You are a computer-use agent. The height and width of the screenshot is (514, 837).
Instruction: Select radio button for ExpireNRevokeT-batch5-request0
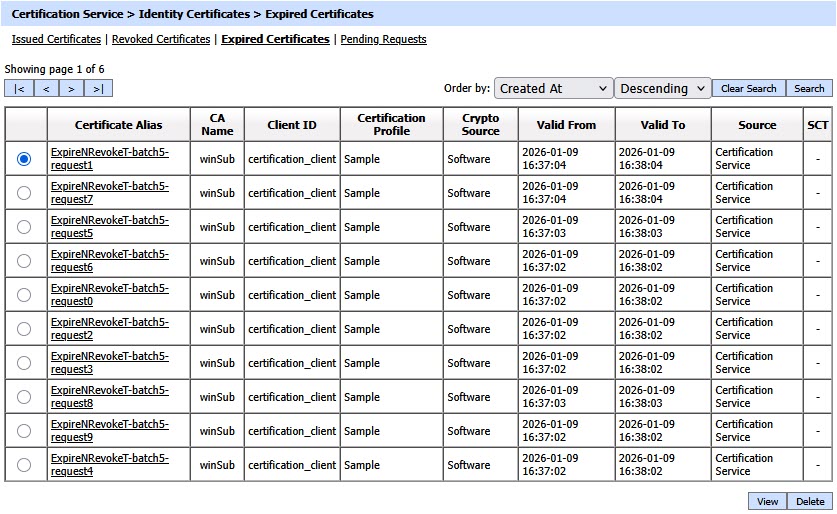tap(24, 295)
